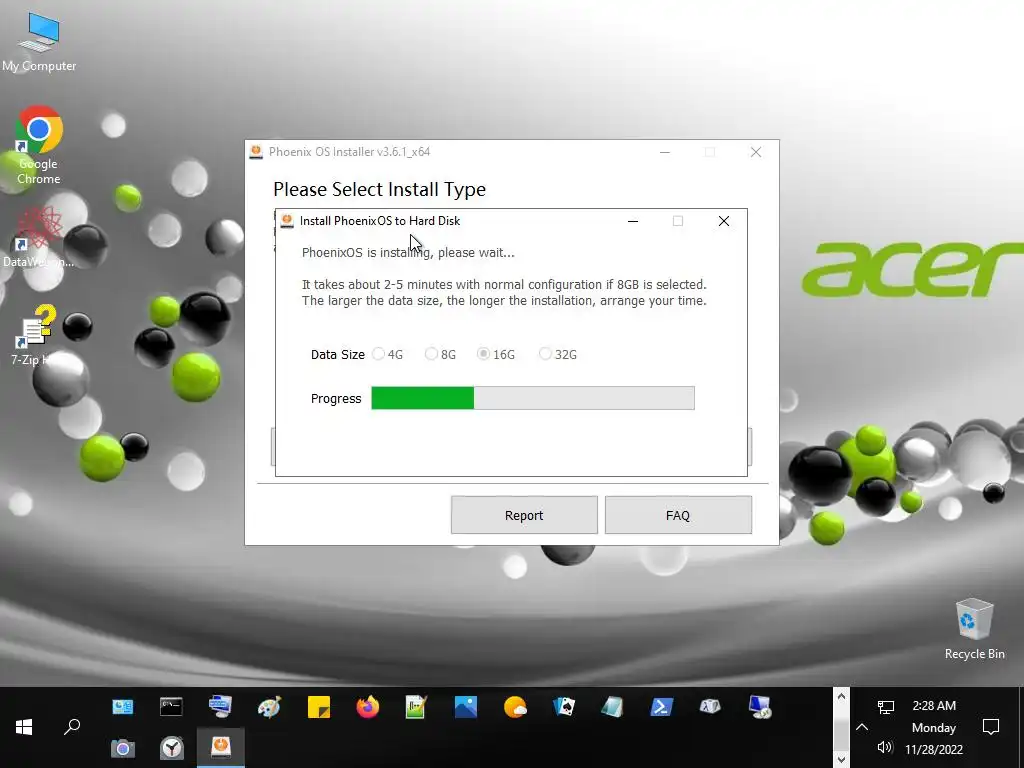
Task: Open the remote desktop monitor taskbar icon
Action: tap(760, 707)
